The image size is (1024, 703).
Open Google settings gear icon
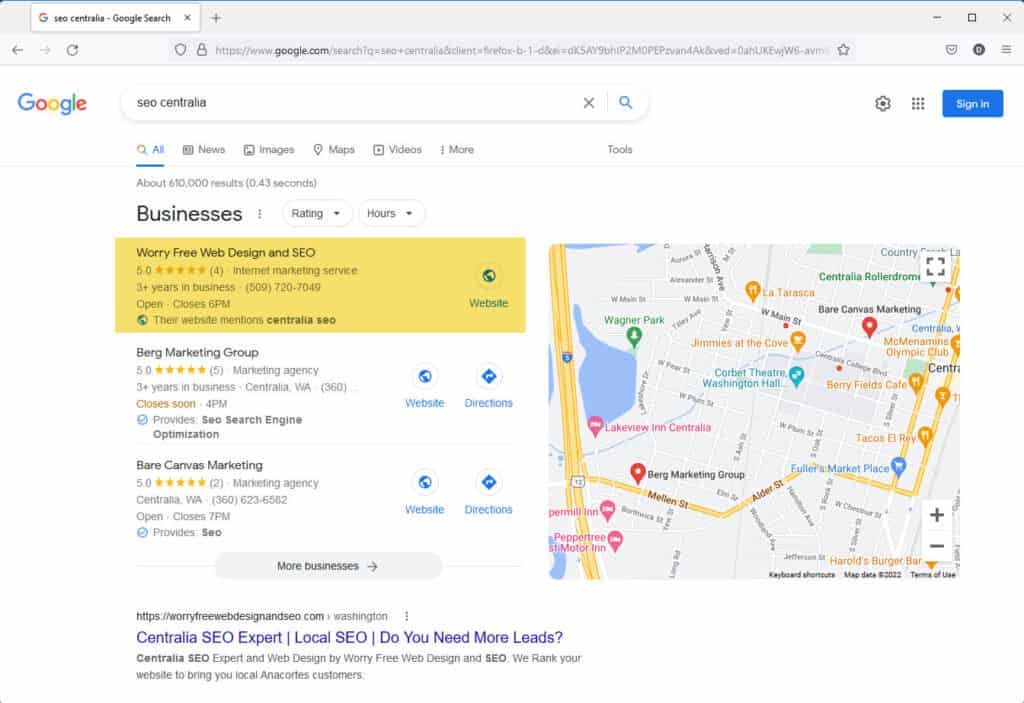pyautogui.click(x=883, y=103)
